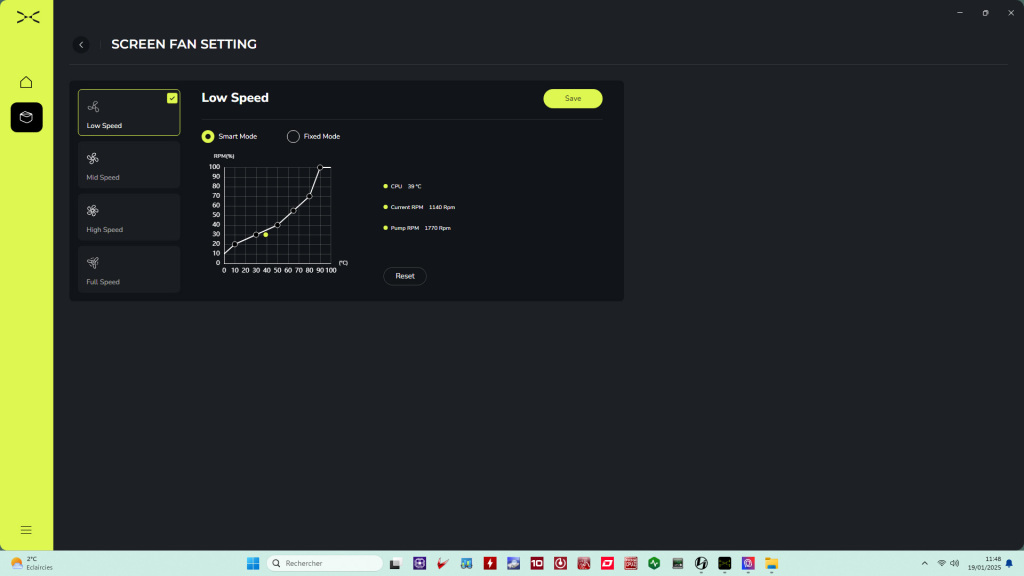1024x576 pixels.
Task: Click the fan curve point at 90°C
Action: point(320,167)
